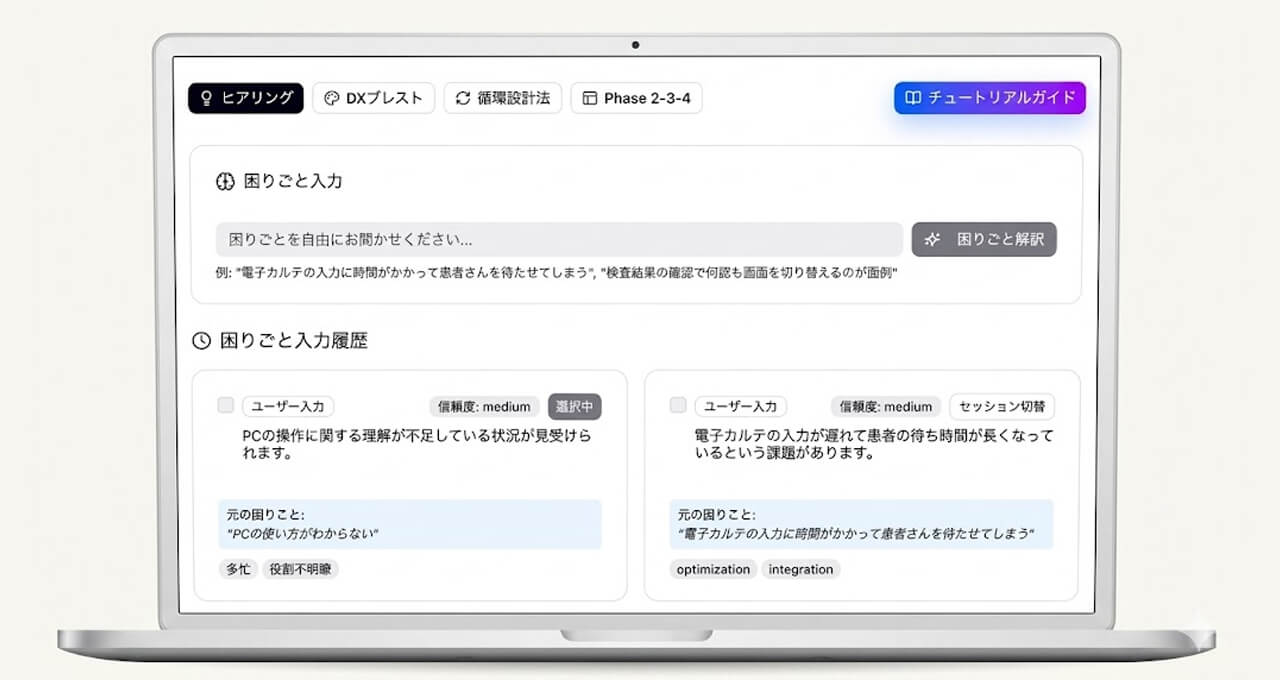1280x680 pixels.
Task: Select the 多忙 tag
Action: tap(238, 569)
